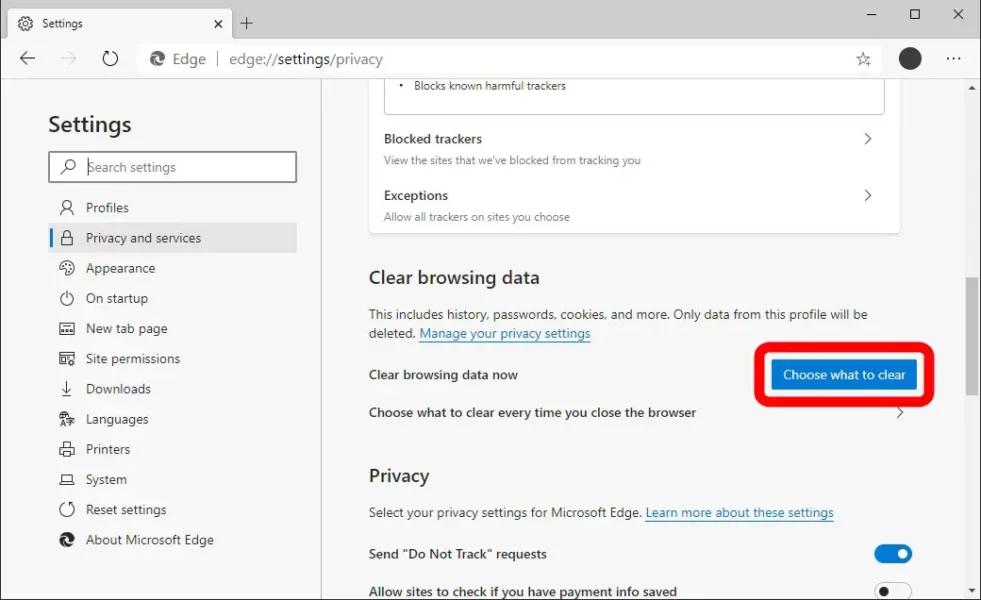Click the Privacy section heading
The height and width of the screenshot is (600, 981).
399,476
